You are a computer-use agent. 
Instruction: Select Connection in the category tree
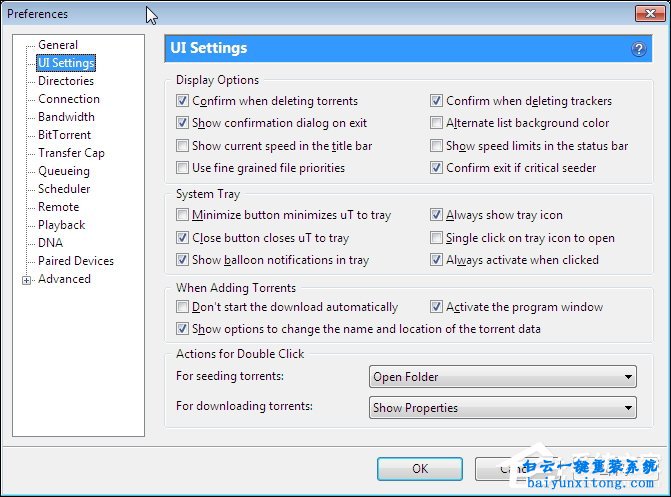[x=69, y=99]
